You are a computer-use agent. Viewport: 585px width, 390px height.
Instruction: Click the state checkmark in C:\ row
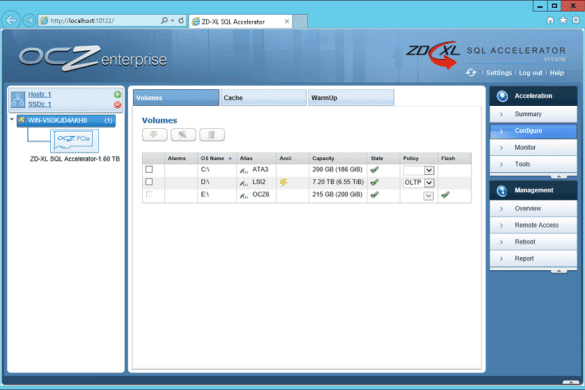point(374,170)
